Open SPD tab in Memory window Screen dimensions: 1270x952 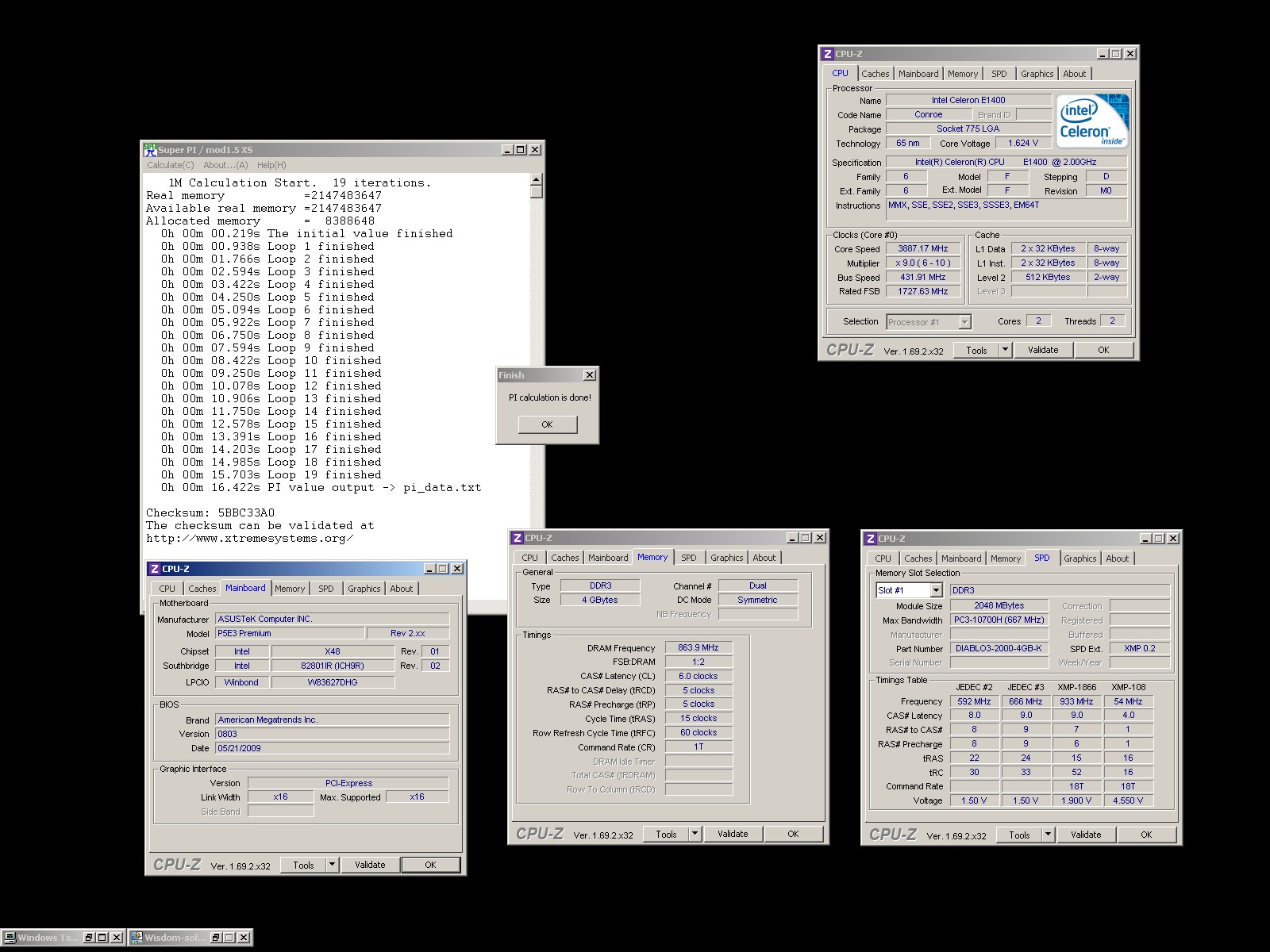689,558
